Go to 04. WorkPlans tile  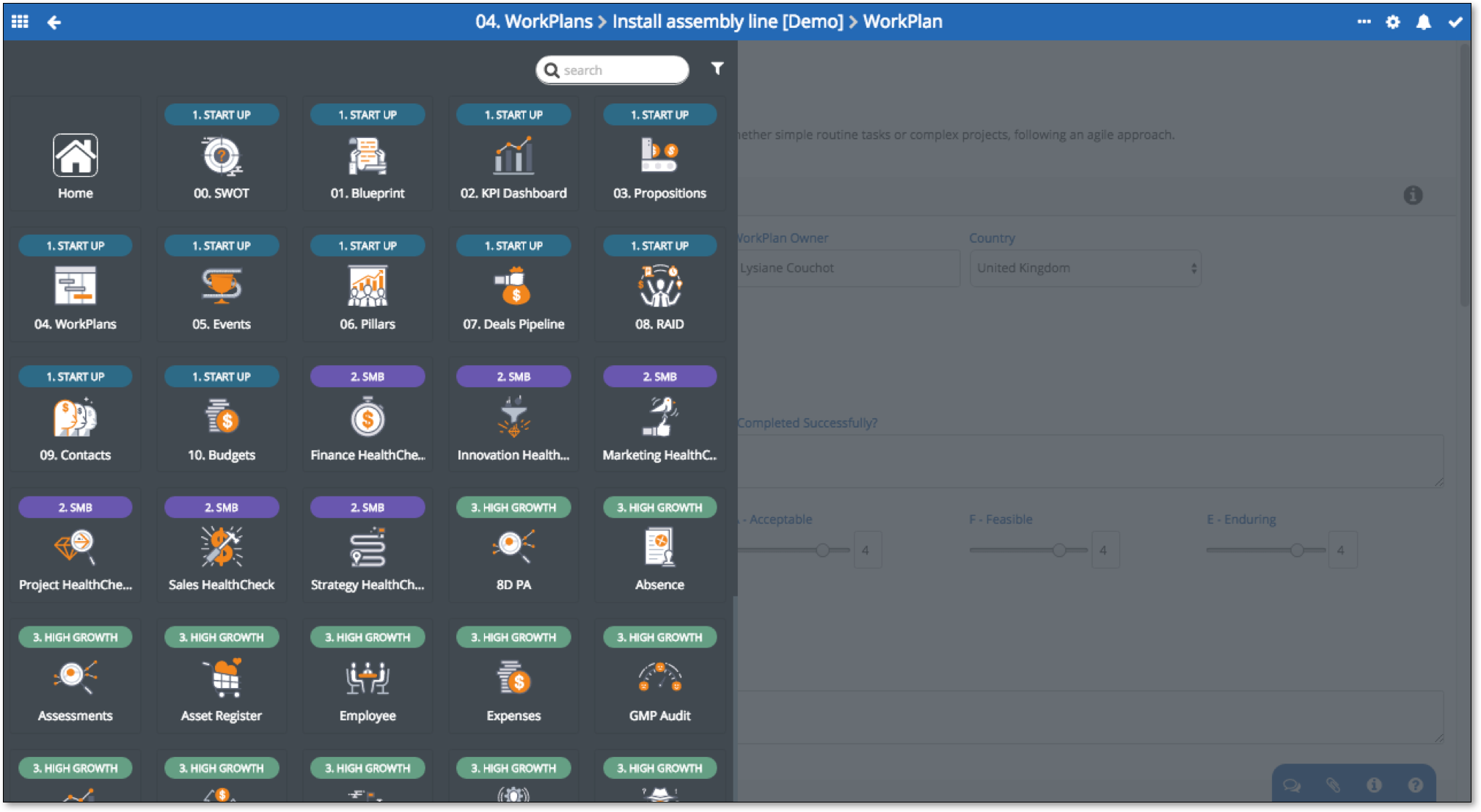(75, 285)
